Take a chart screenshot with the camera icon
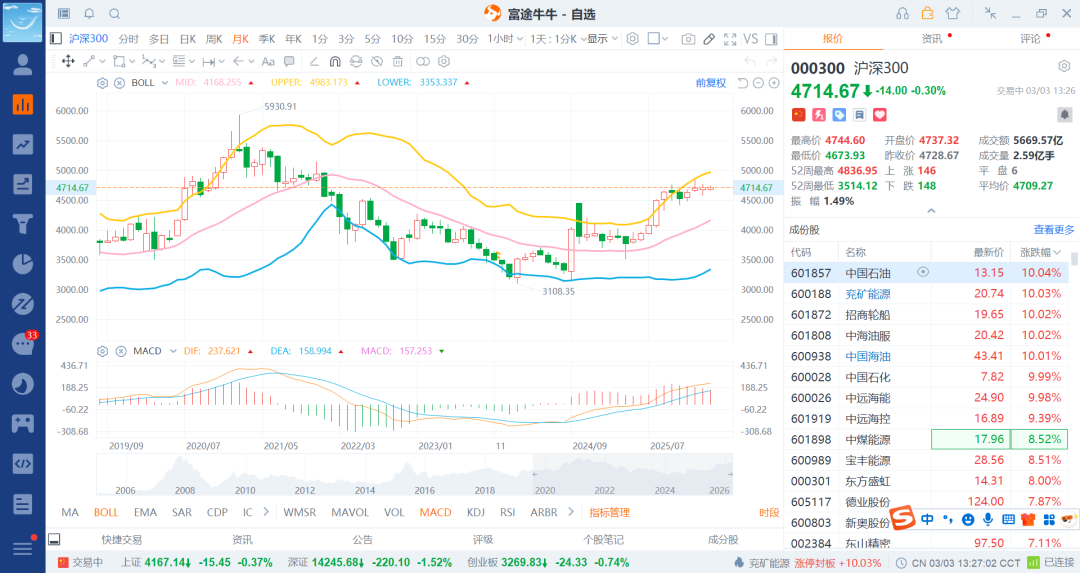The height and width of the screenshot is (573, 1080). 688,39
